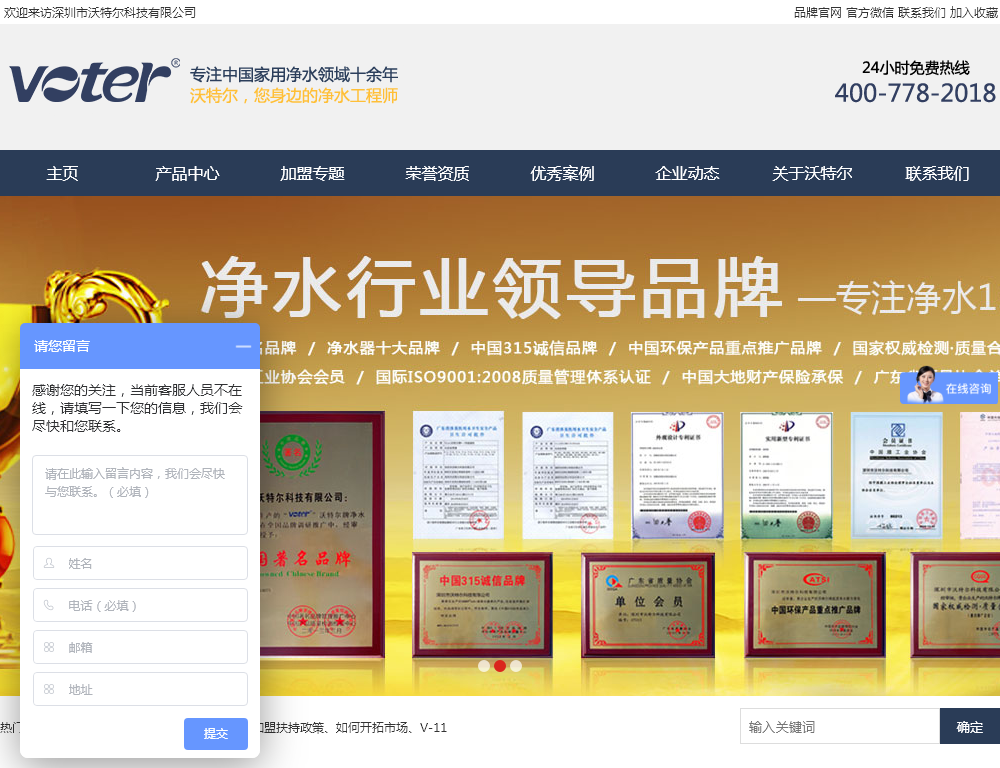Open 加盟专题 menu item
The height and width of the screenshot is (768, 1000).
[312, 174]
